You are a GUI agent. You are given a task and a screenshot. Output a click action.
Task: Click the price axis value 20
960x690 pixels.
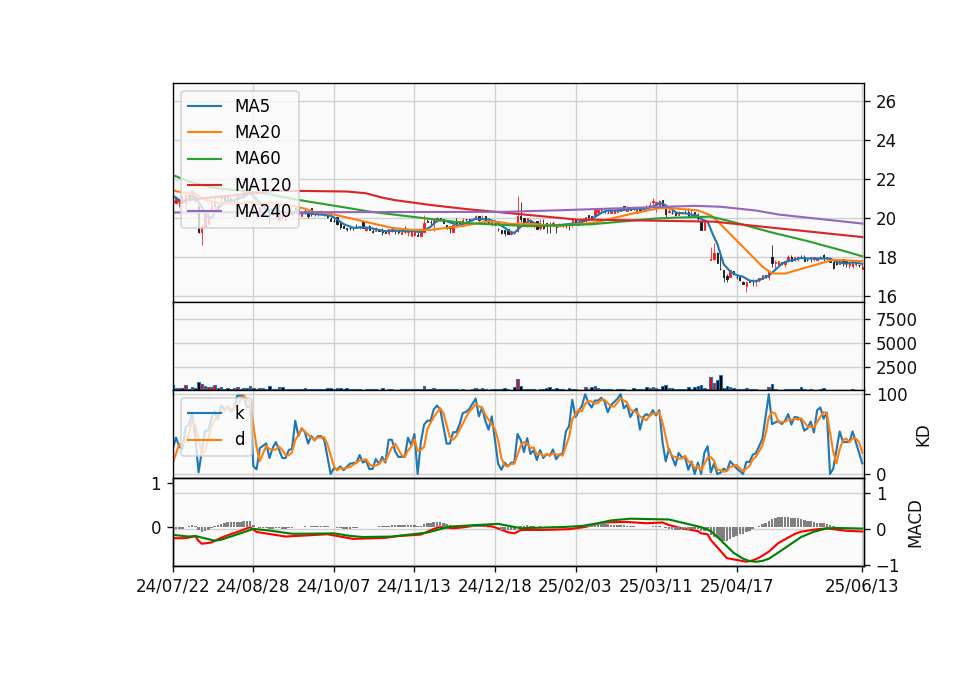[885, 219]
